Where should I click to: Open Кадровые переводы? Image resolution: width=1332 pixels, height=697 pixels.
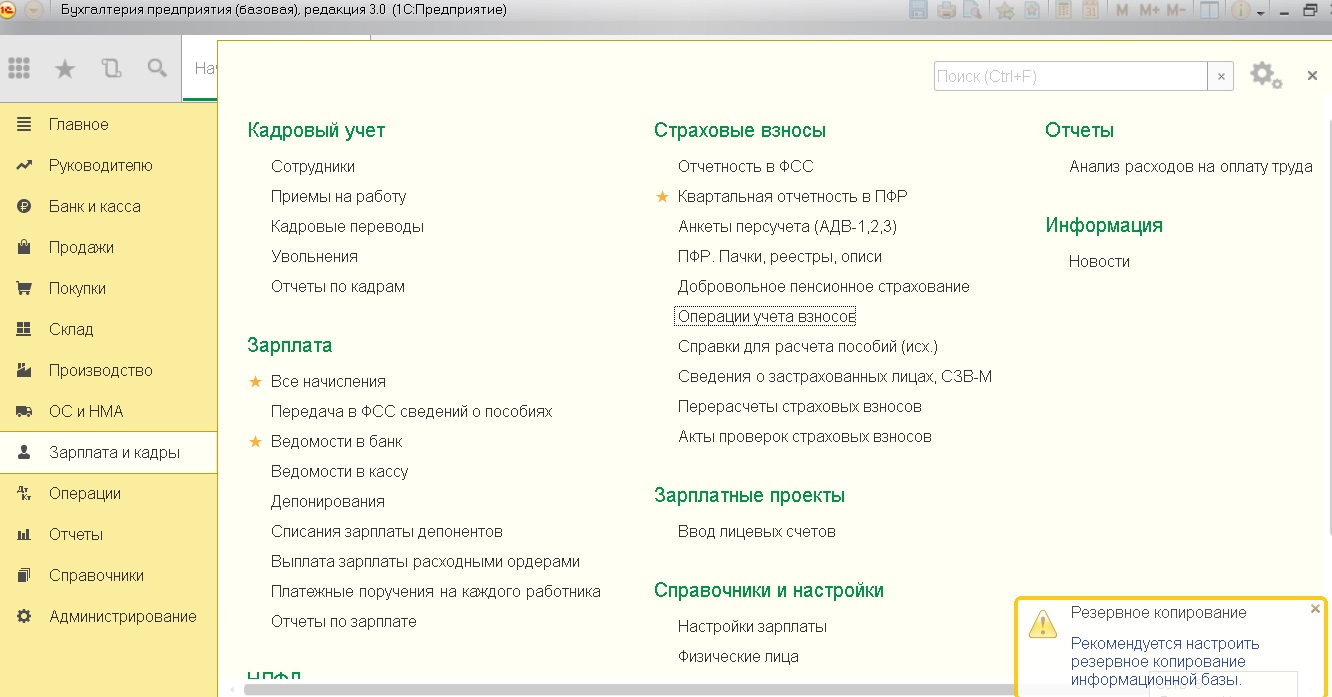[347, 226]
